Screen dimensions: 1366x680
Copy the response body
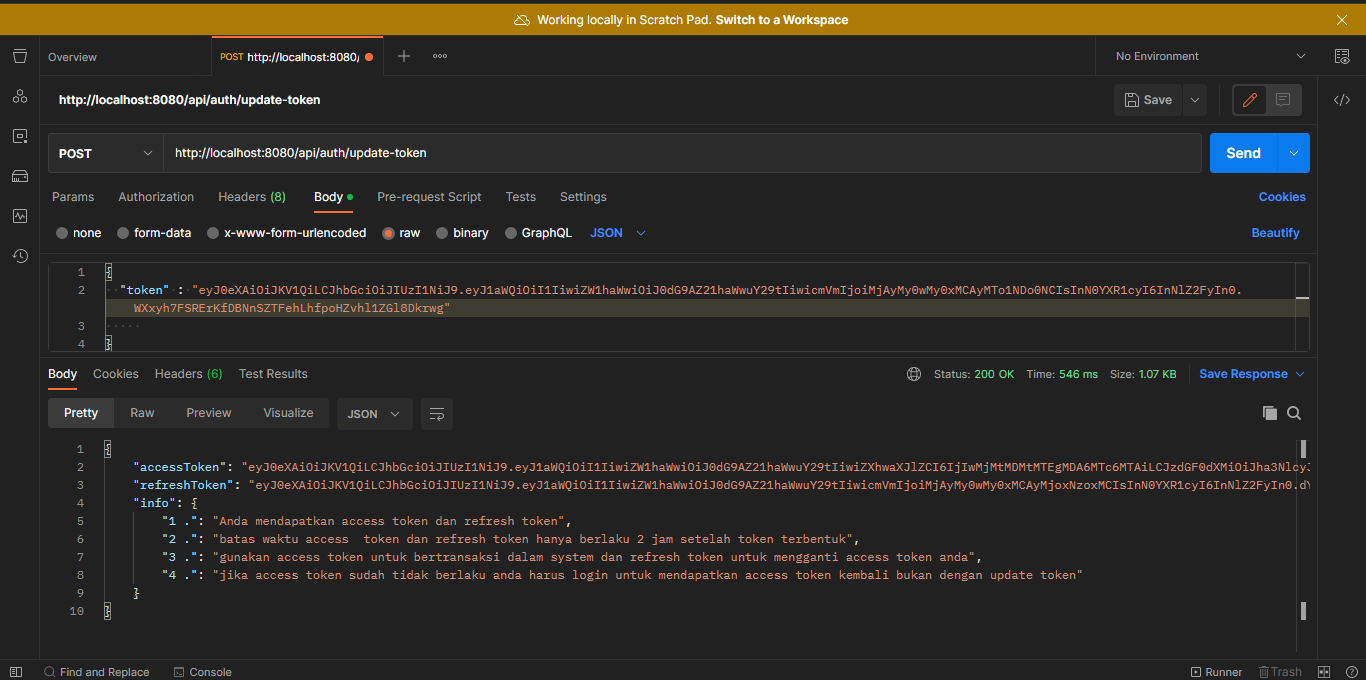[1270, 413]
